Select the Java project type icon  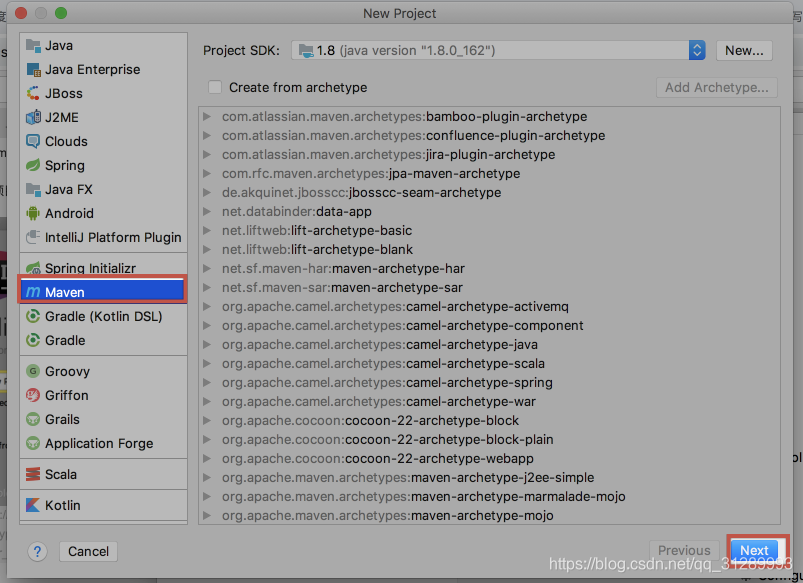pyautogui.click(x=33, y=46)
